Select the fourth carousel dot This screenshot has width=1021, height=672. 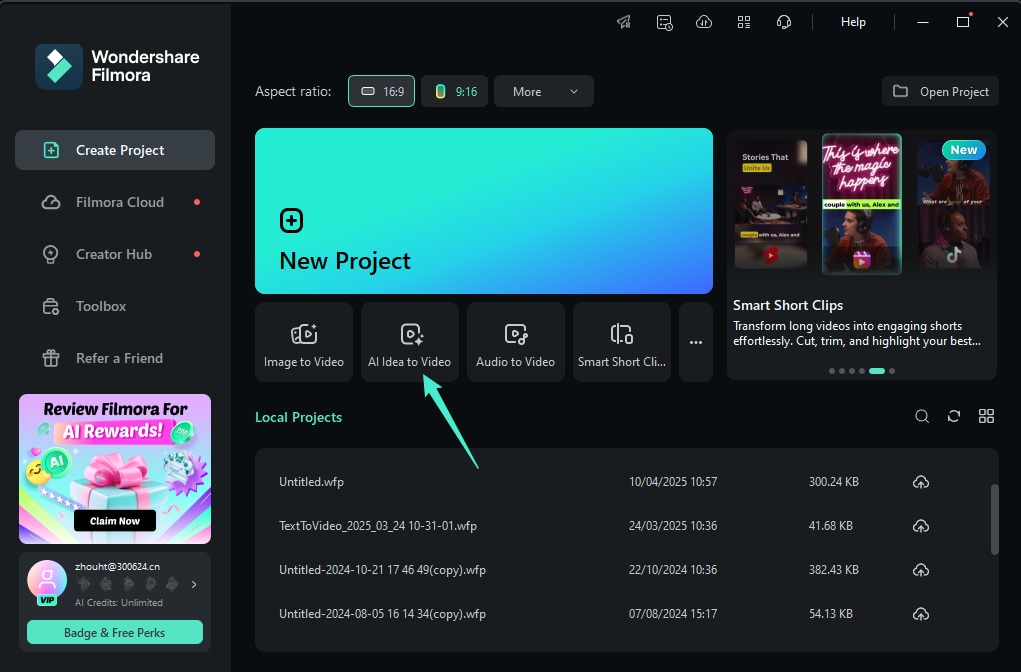point(861,371)
